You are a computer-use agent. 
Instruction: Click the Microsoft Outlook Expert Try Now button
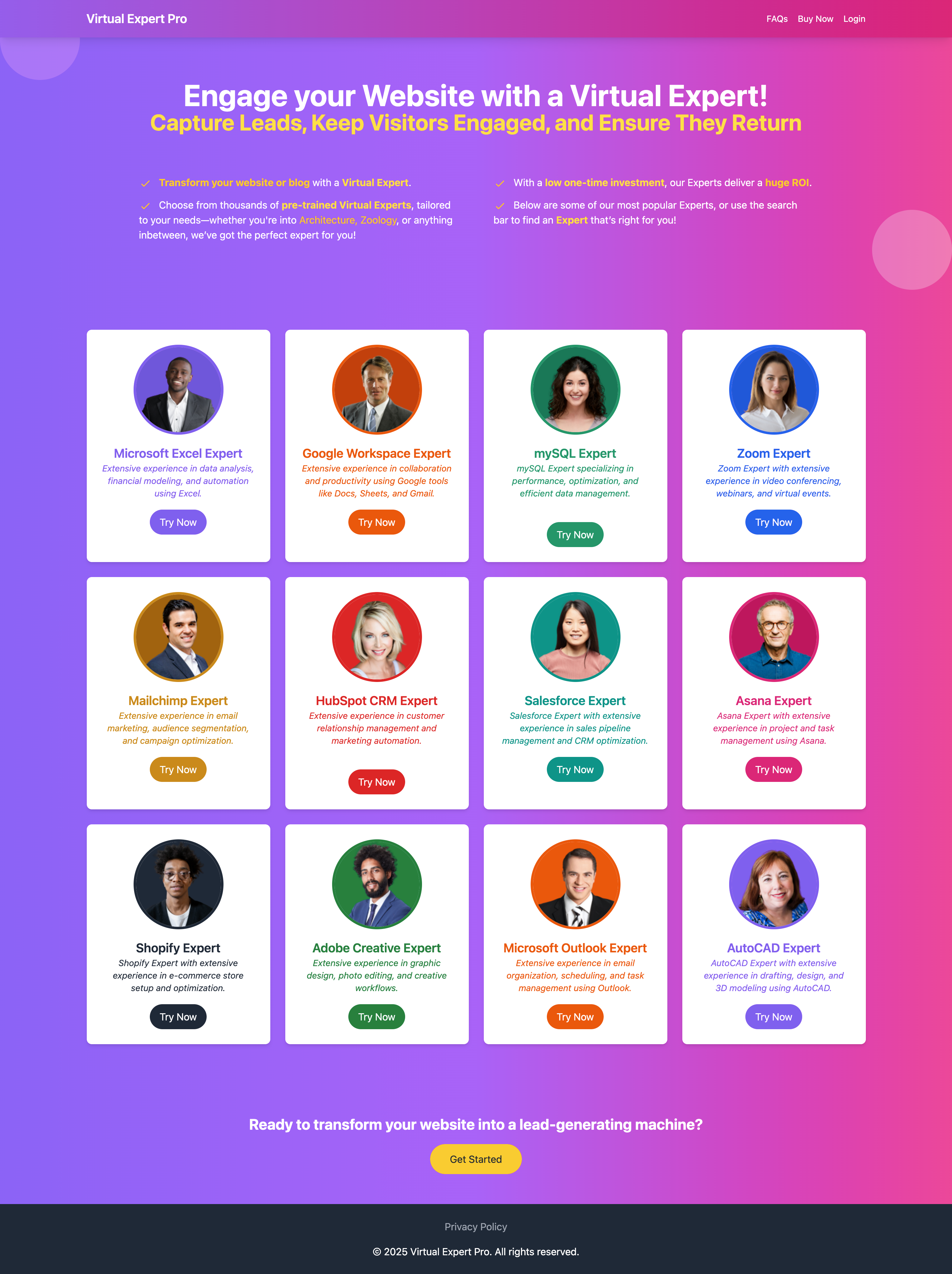click(x=575, y=1017)
